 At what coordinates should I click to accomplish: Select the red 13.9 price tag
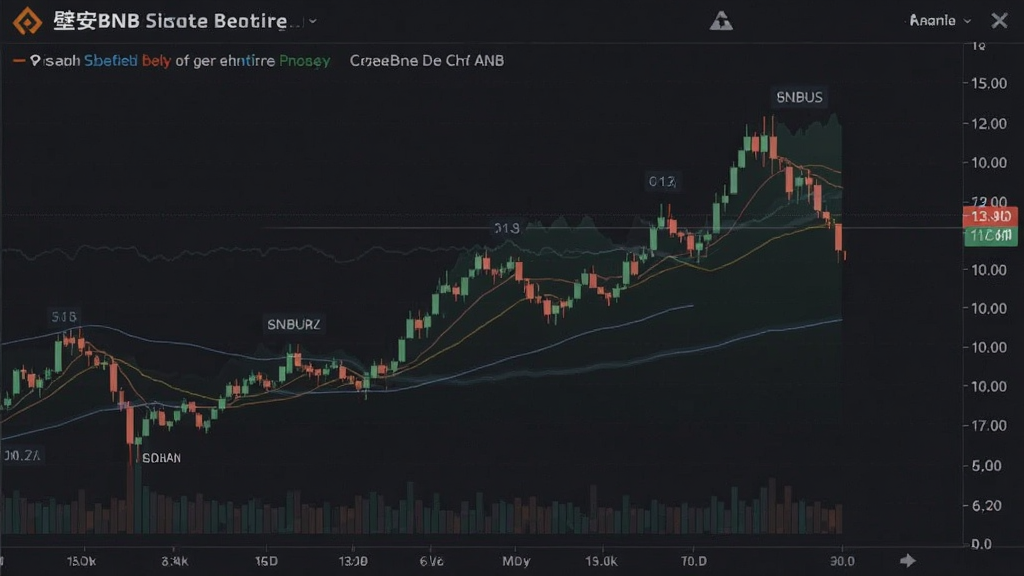pyautogui.click(x=990, y=216)
